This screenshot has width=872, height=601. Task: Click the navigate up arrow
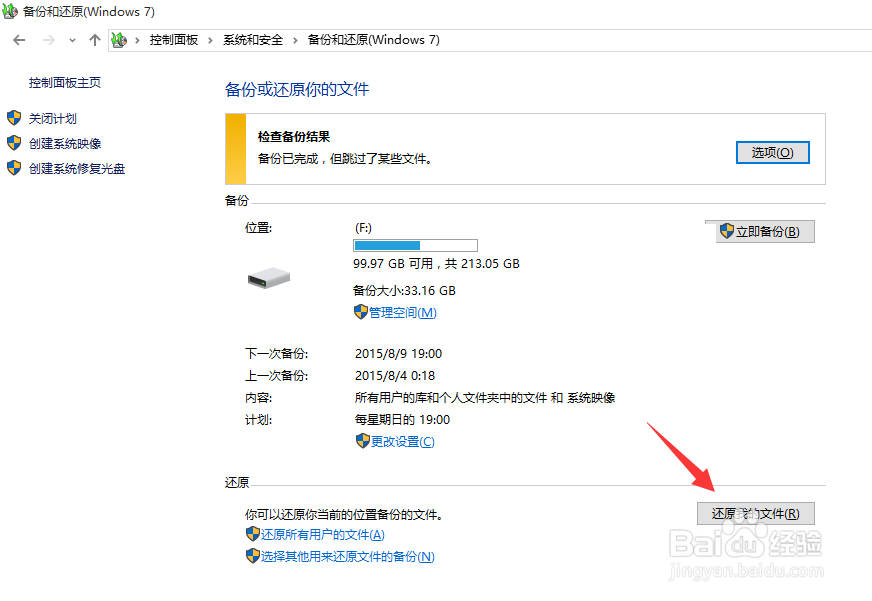pyautogui.click(x=94, y=40)
